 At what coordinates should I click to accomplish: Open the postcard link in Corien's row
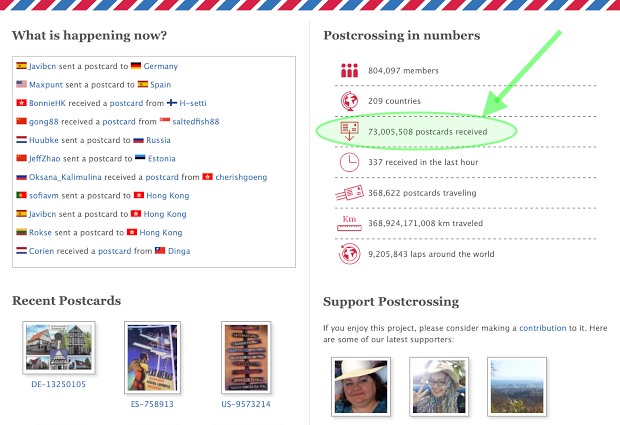[x=115, y=251]
